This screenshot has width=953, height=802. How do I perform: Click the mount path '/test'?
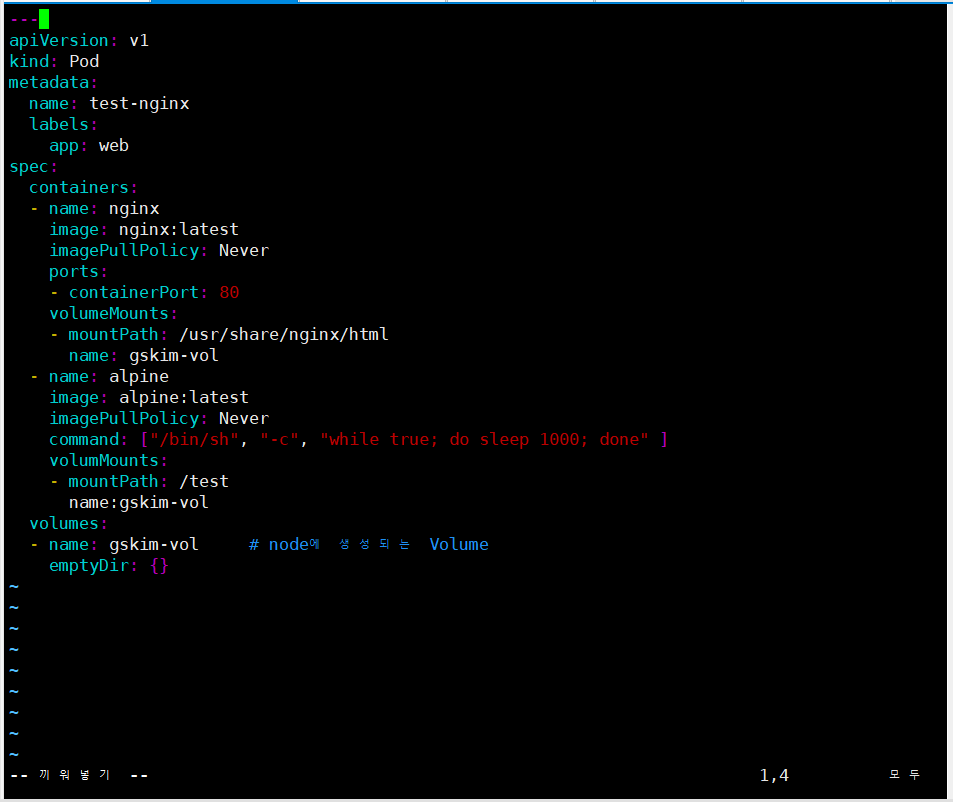204,482
